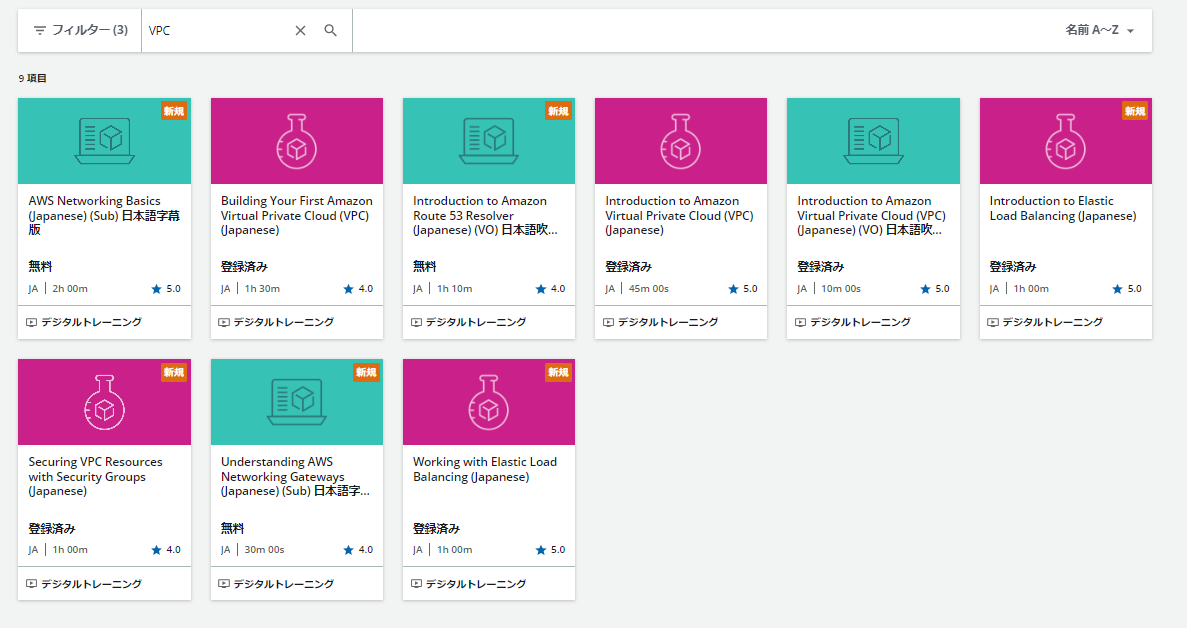Open Introduction to Amazon VPC (Japanese) 45m title
1187x628 pixels.
coord(679,215)
